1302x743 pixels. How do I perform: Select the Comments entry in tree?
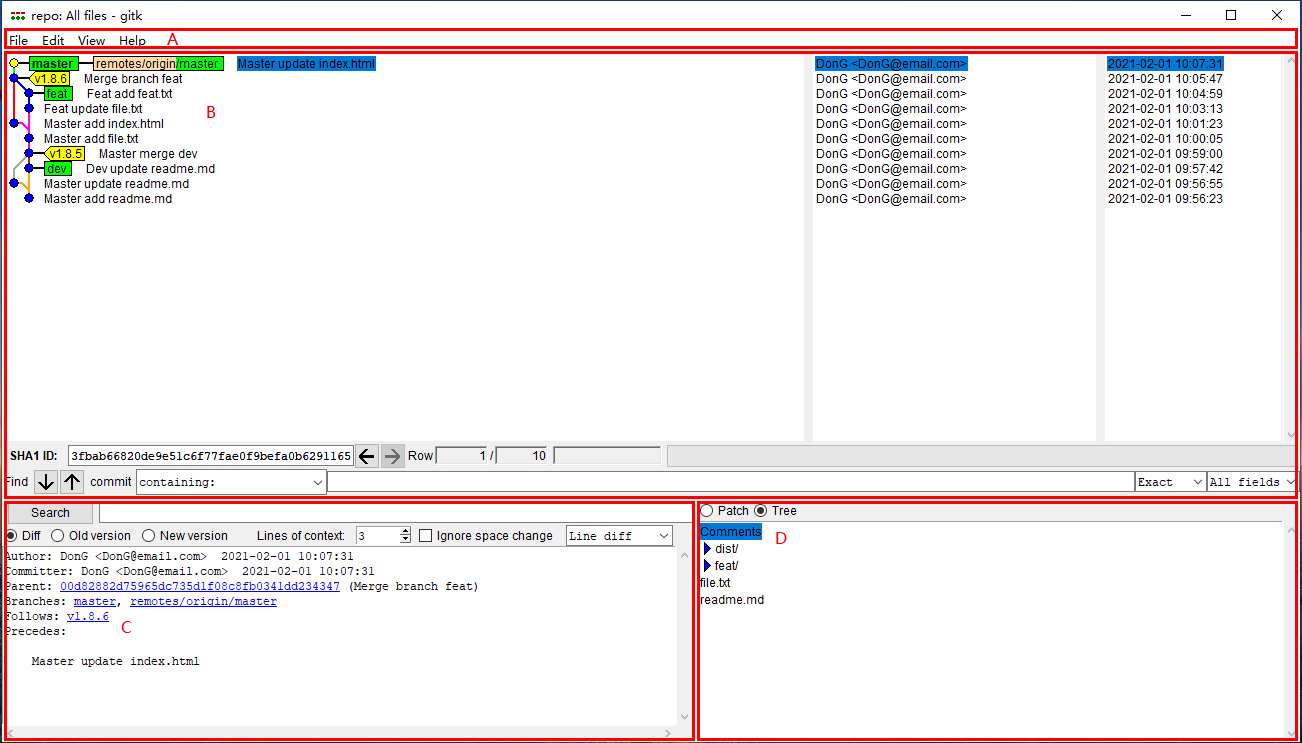pos(730,532)
